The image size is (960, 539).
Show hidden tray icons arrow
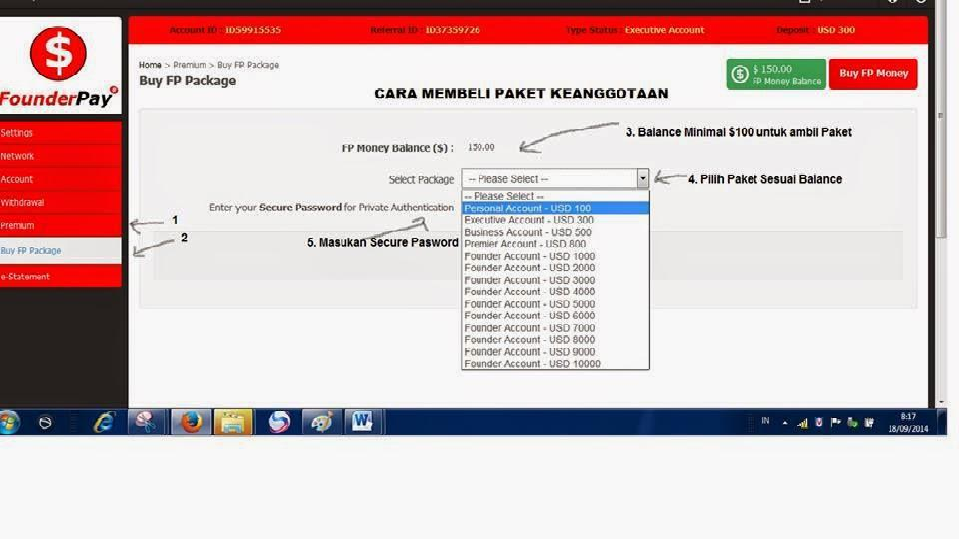pos(785,423)
